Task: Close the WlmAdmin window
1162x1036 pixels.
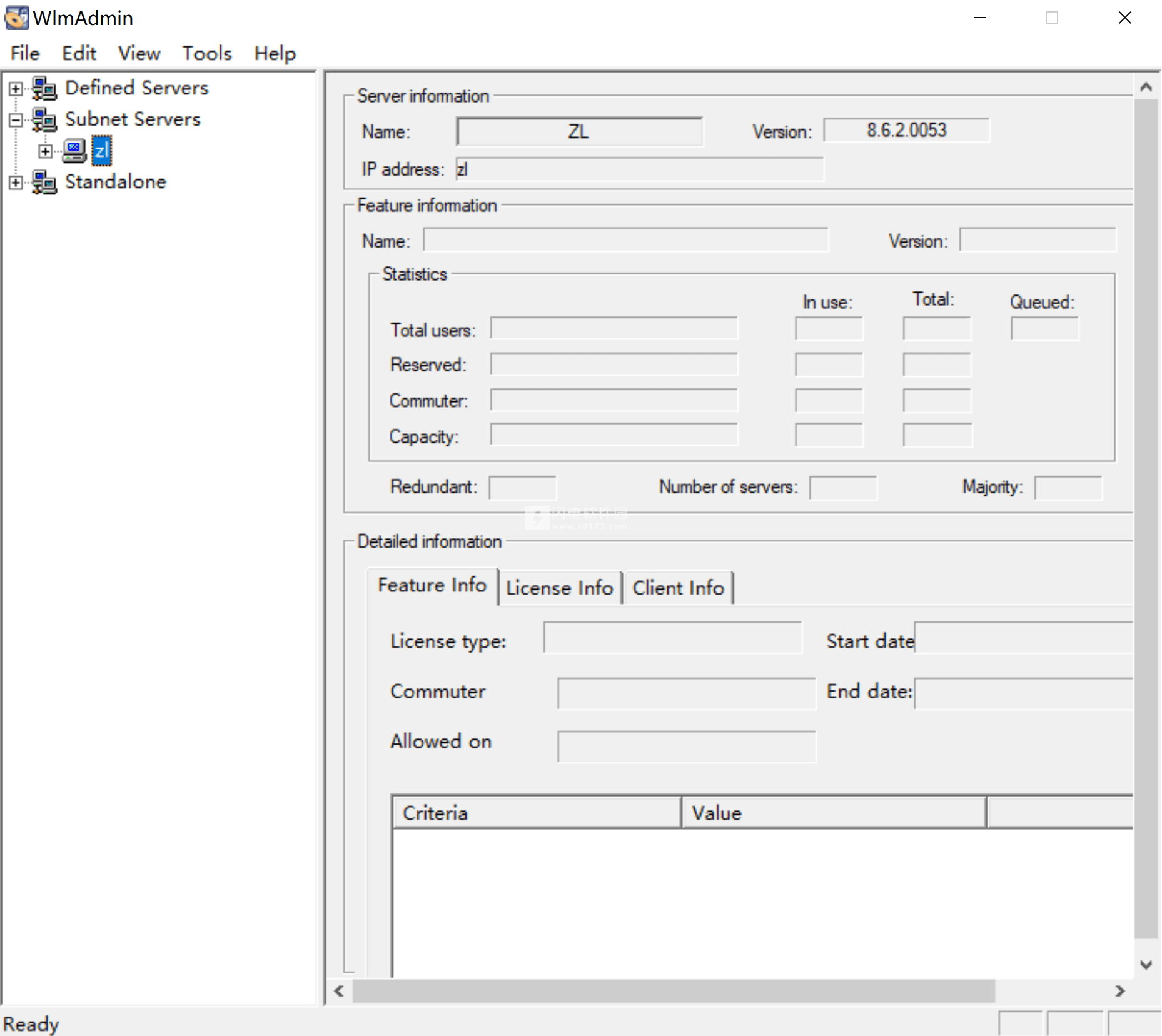Action: [x=1124, y=18]
